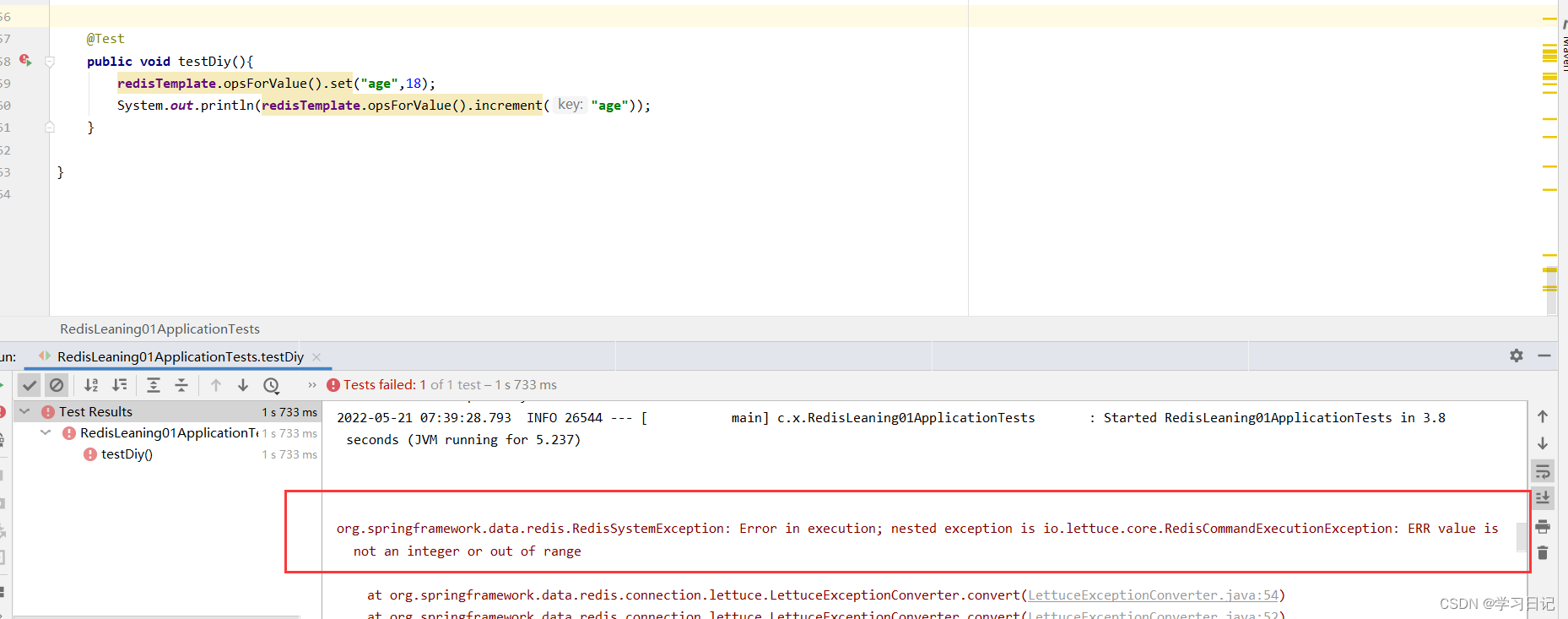1568x619 pixels.
Task: Click the console vertical scrollbar thumb
Action: (1522, 537)
